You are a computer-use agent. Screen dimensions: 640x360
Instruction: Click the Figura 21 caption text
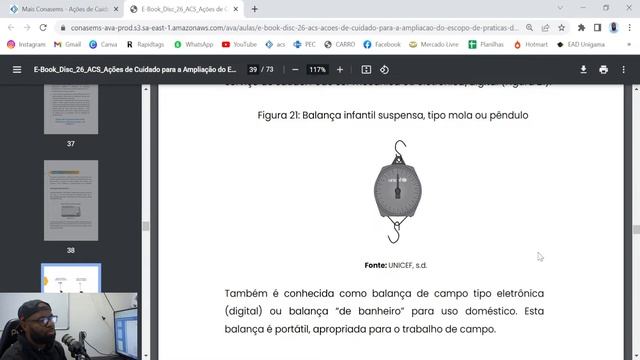point(393,116)
